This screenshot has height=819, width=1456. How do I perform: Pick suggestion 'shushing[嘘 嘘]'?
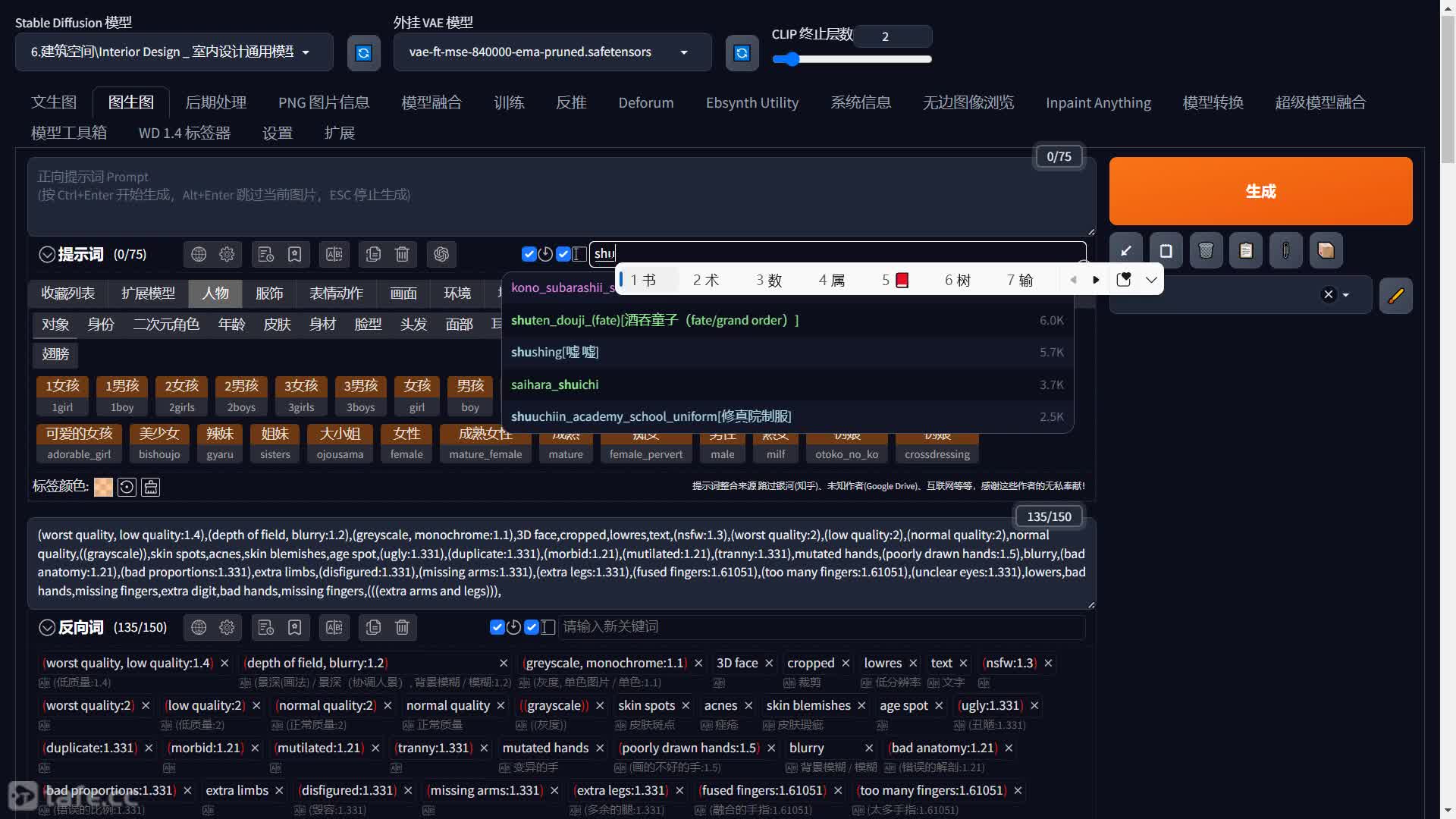click(x=787, y=353)
